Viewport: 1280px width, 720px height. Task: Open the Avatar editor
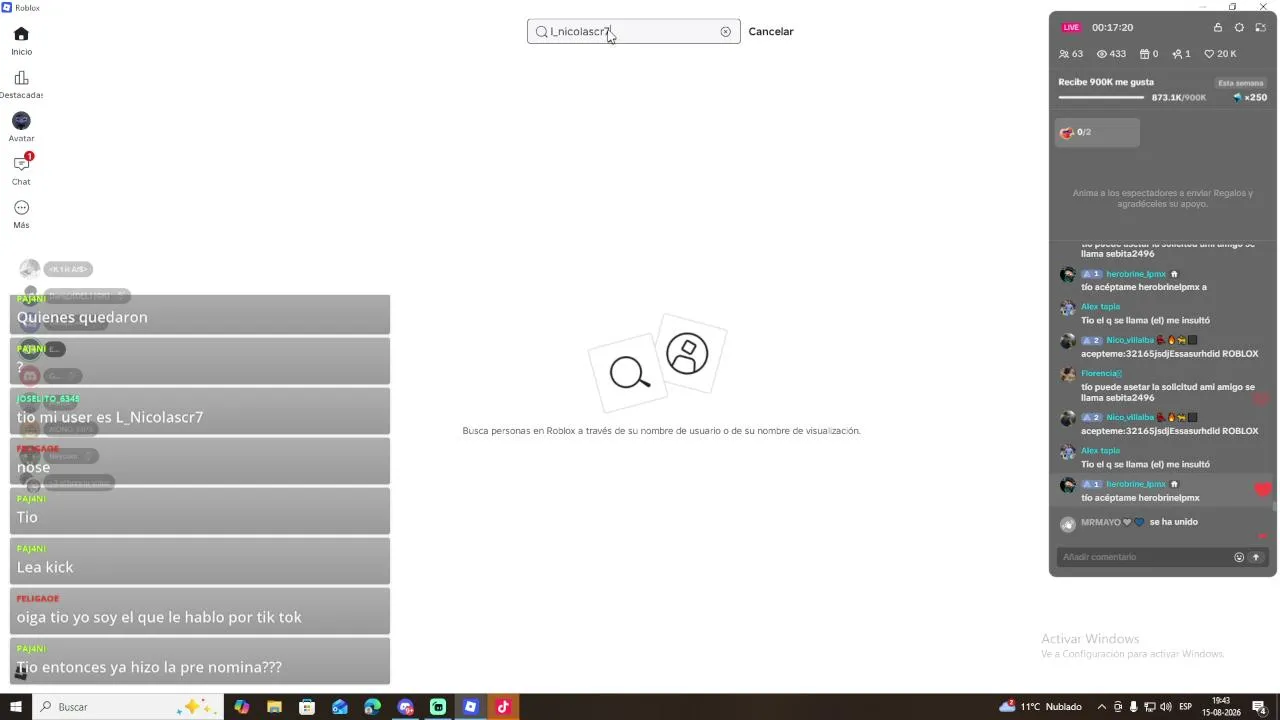click(21, 127)
